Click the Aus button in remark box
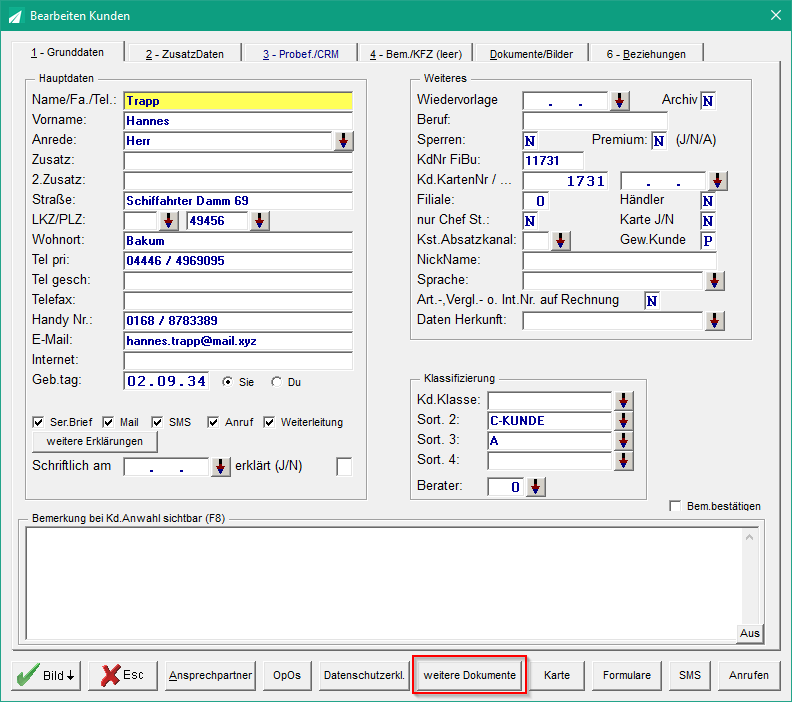 tap(750, 633)
